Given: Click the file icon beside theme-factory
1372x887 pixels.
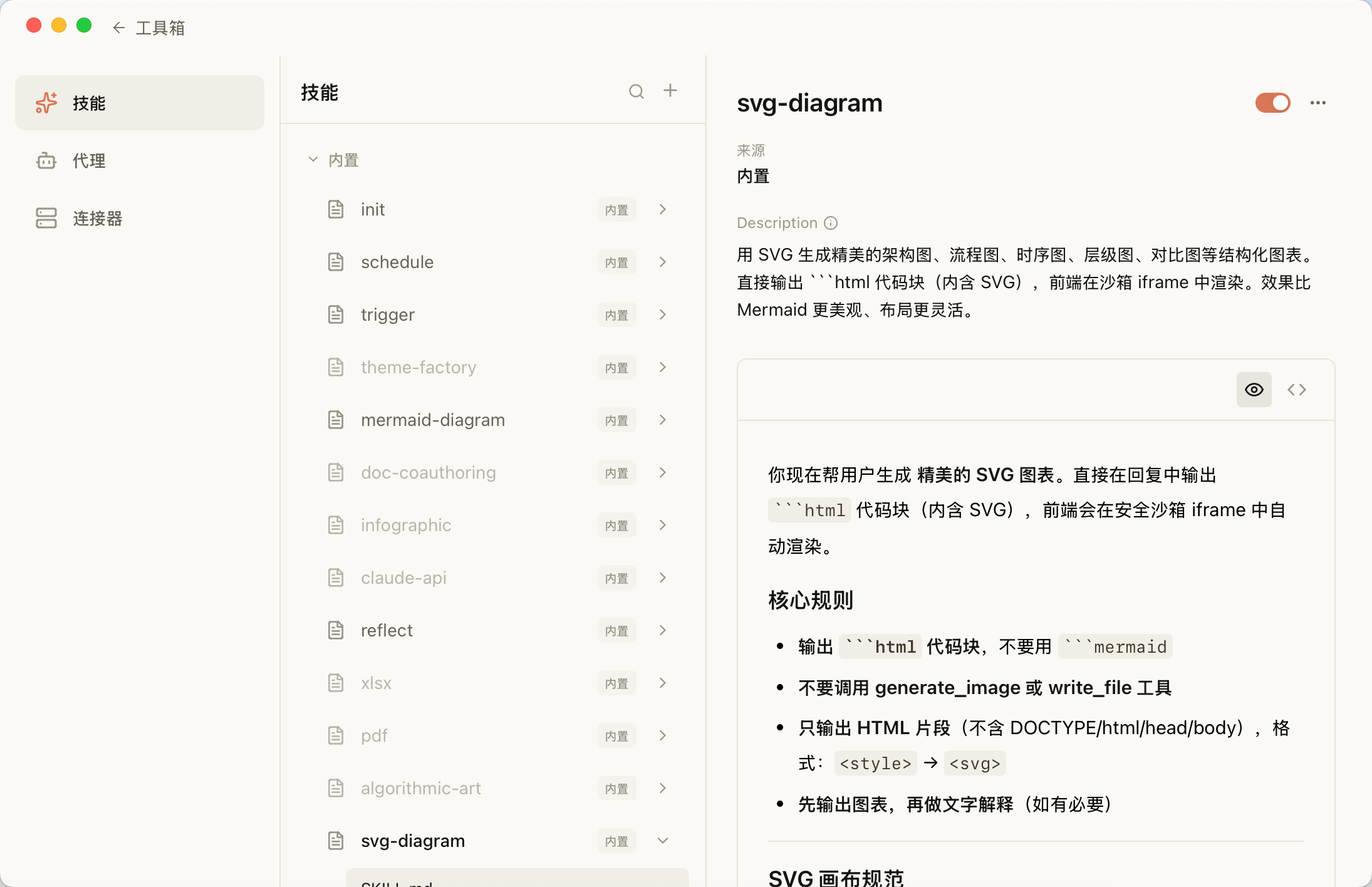Looking at the screenshot, I should point(336,367).
